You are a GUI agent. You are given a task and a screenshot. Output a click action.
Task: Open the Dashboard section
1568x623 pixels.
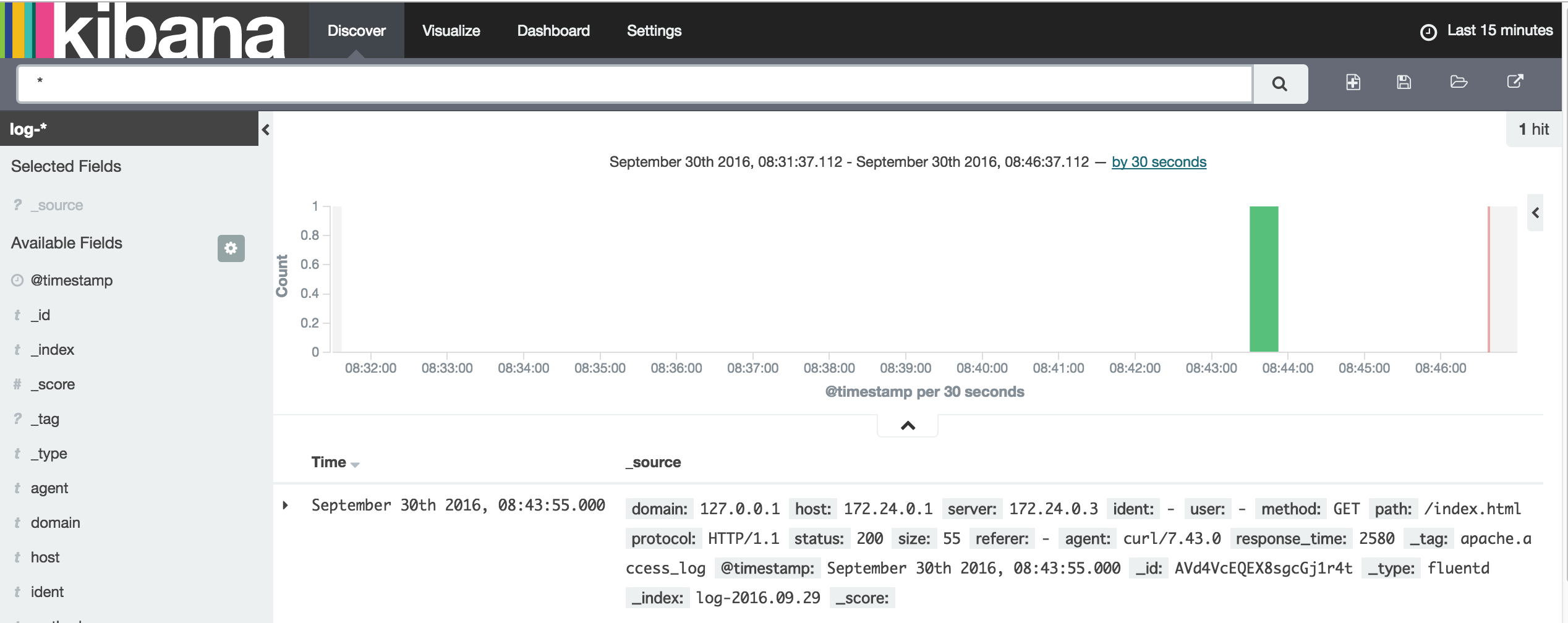[553, 30]
